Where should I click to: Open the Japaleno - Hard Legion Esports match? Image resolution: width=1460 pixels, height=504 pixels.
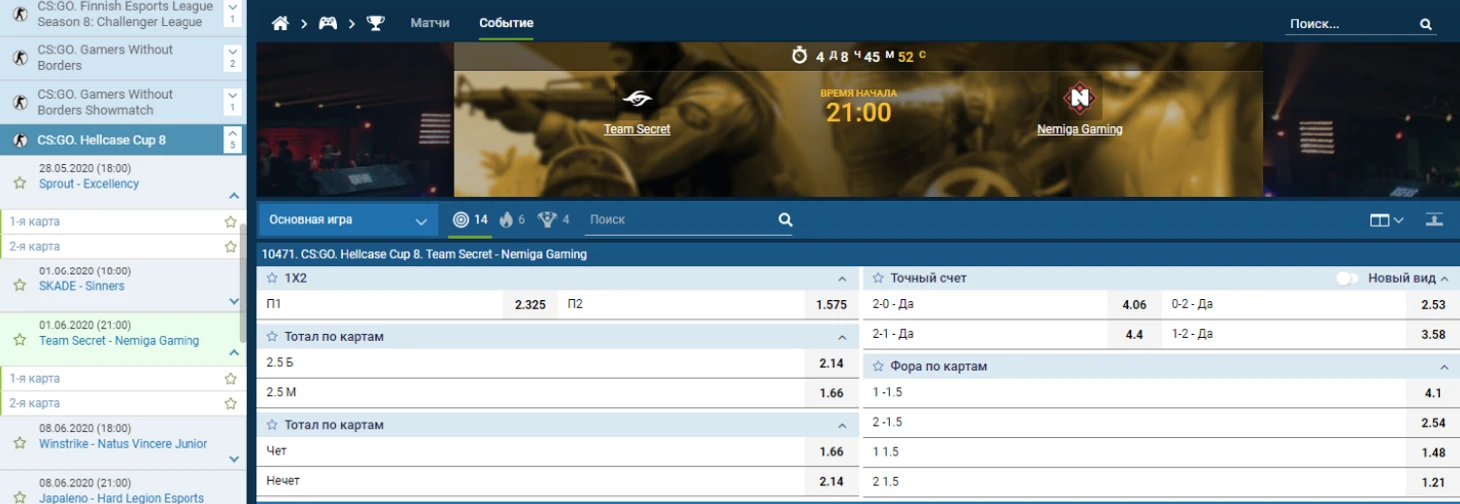click(x=121, y=498)
